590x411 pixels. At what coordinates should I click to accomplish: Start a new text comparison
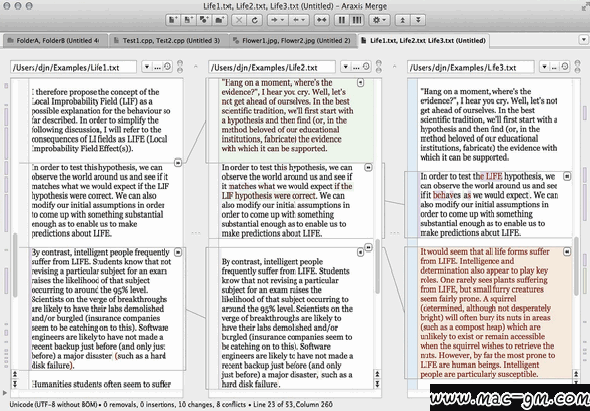173,20
